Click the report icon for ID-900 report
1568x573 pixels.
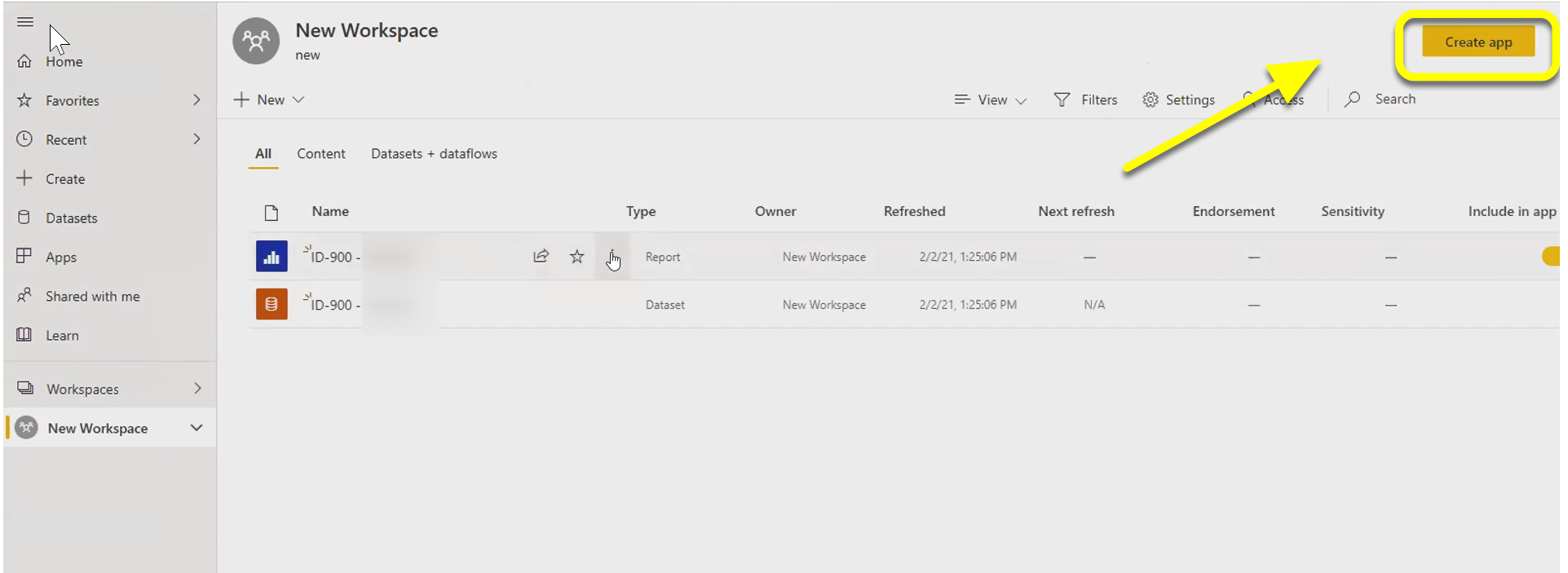[x=272, y=257]
